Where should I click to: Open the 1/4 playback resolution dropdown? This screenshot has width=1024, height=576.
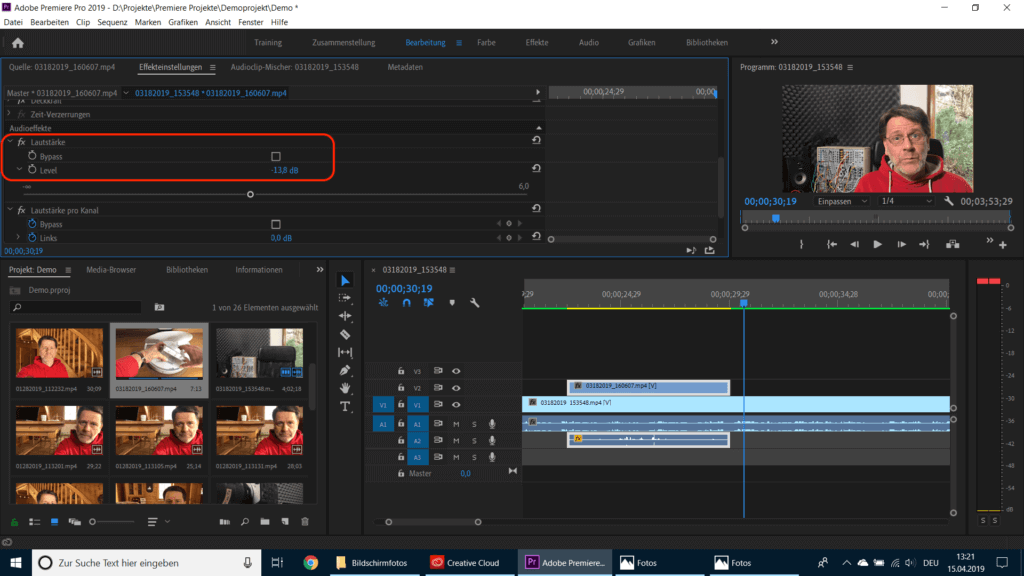click(x=906, y=201)
